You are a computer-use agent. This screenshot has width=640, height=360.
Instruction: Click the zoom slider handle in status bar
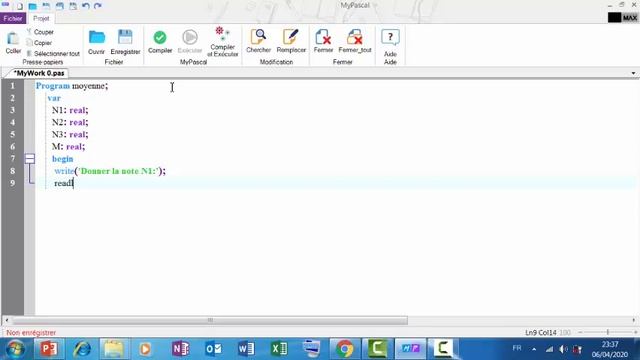[608, 332]
